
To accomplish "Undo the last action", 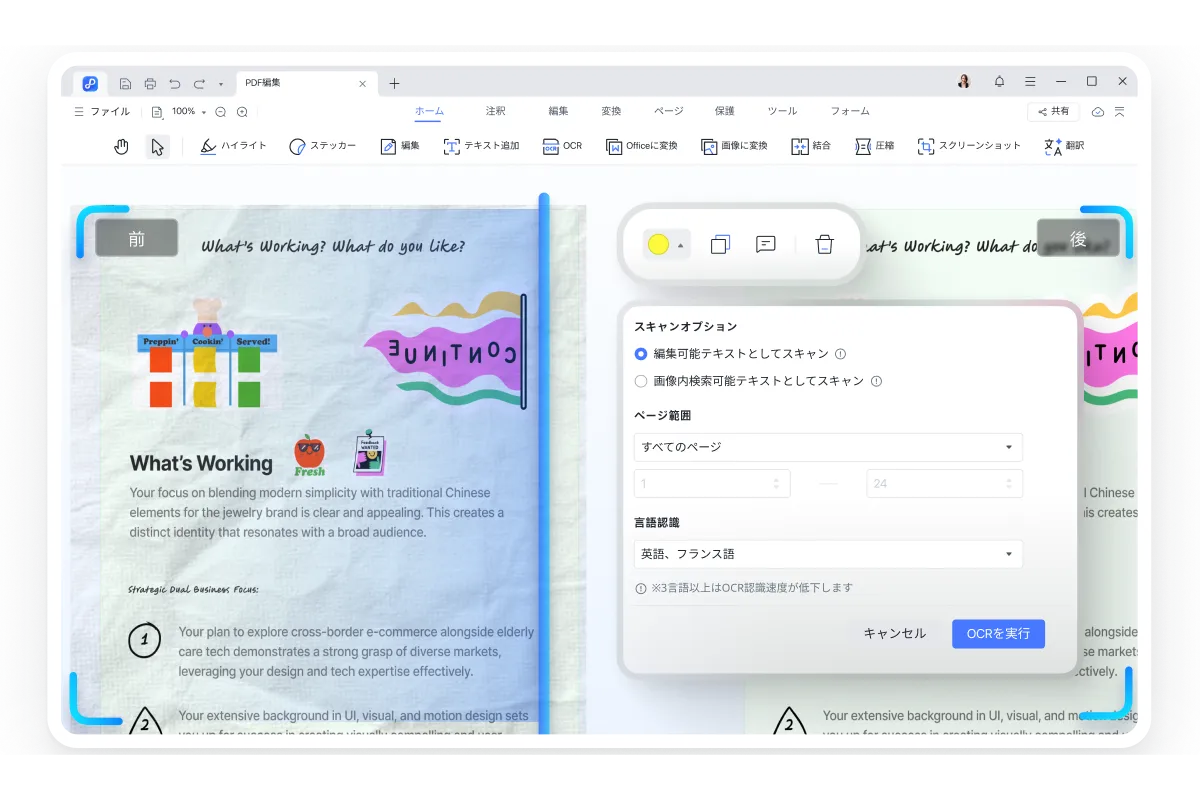I will coord(175,83).
